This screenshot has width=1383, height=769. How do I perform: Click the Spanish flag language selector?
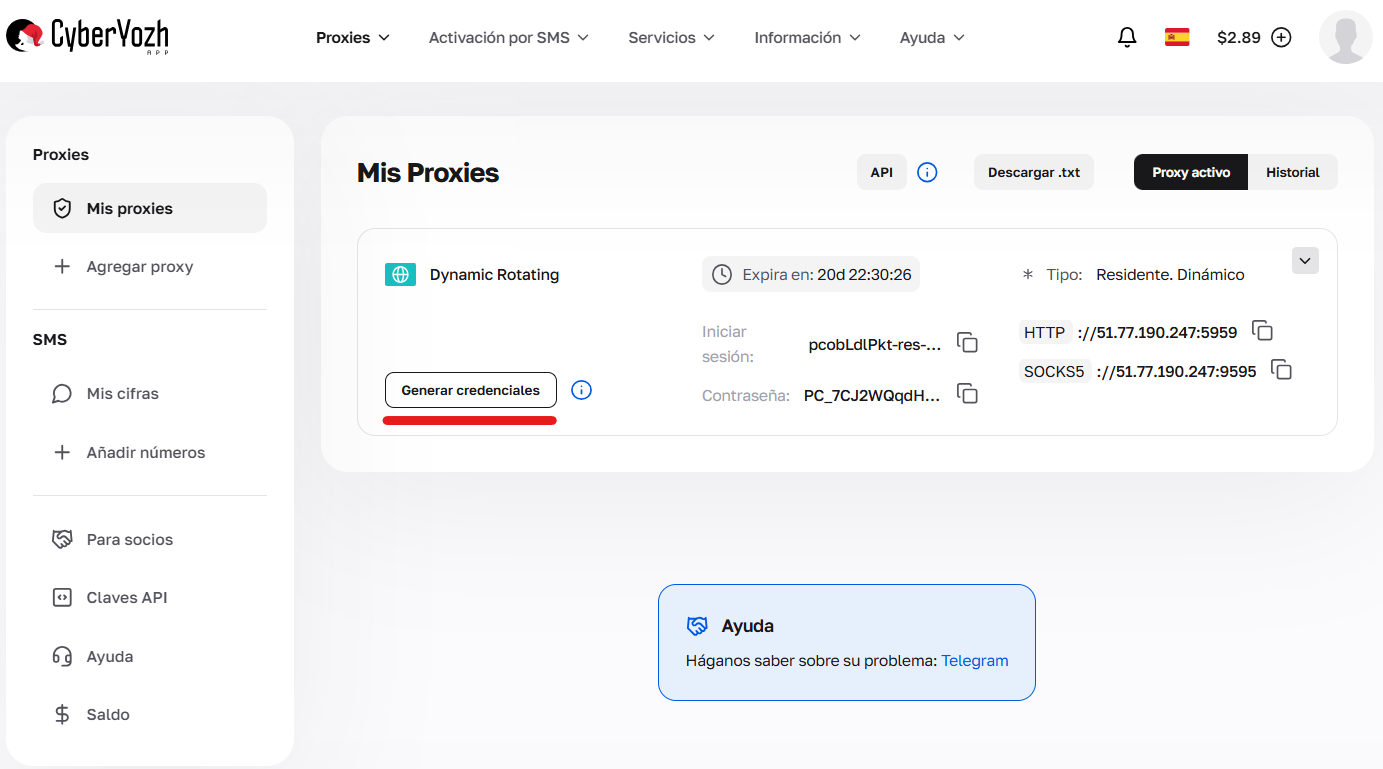[1177, 36]
